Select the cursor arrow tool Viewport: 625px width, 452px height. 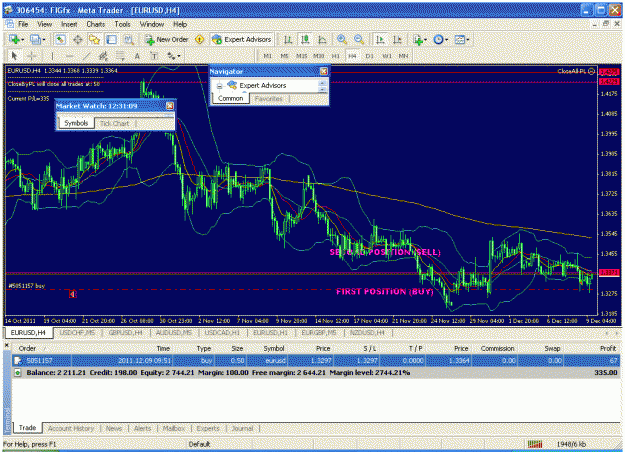tap(14, 56)
